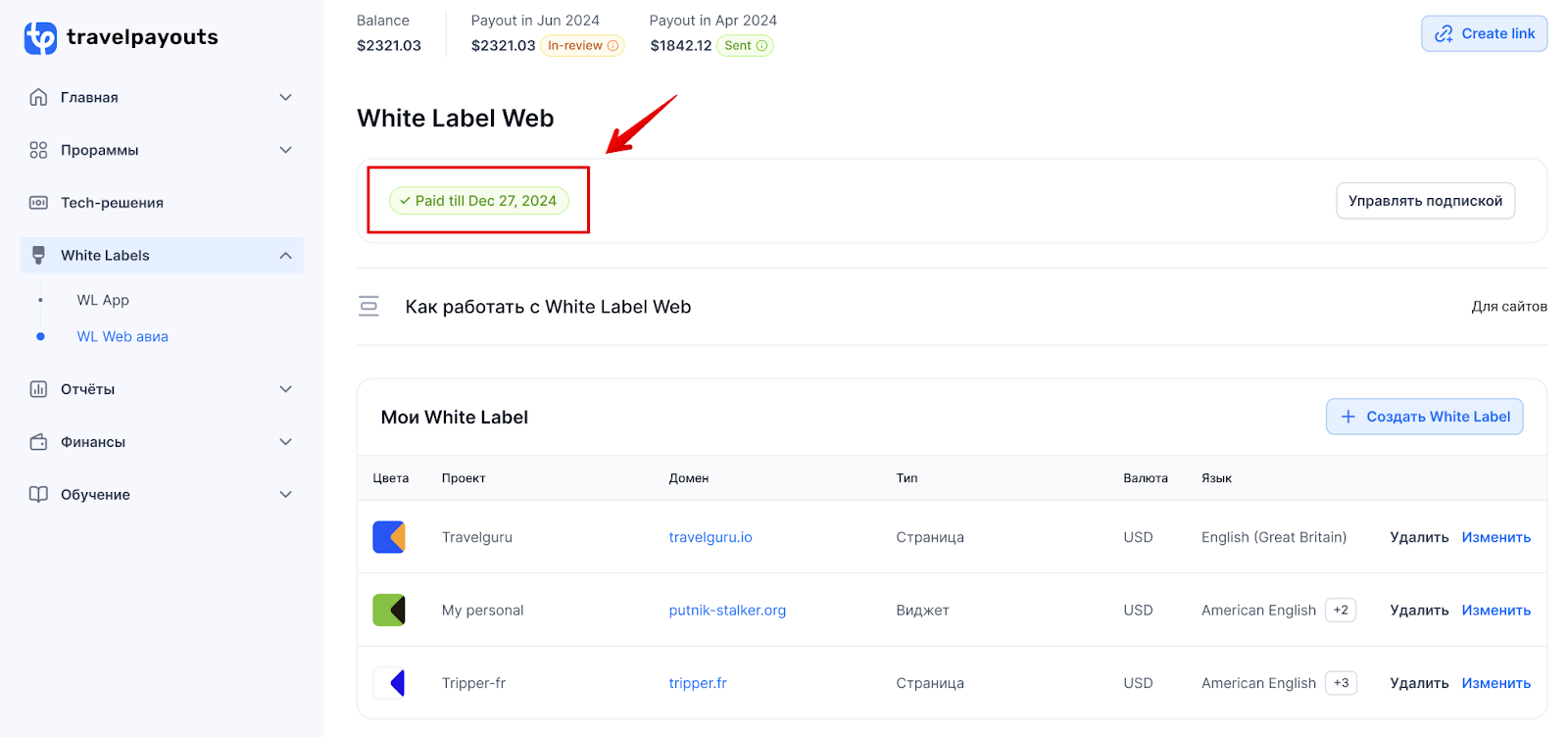Viewport: 1568px width, 737px height.
Task: Click the Travelguru project name
Action: [477, 537]
